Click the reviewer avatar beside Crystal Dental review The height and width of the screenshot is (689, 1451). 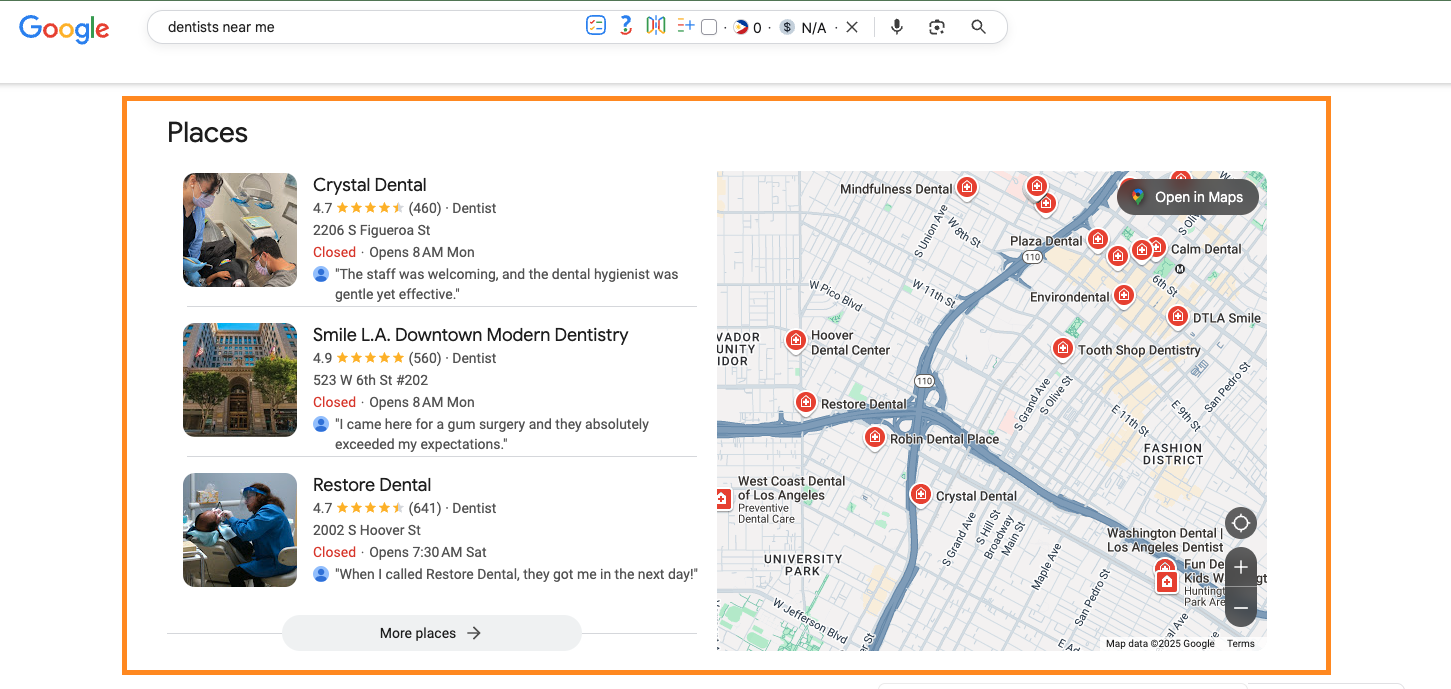click(x=321, y=274)
